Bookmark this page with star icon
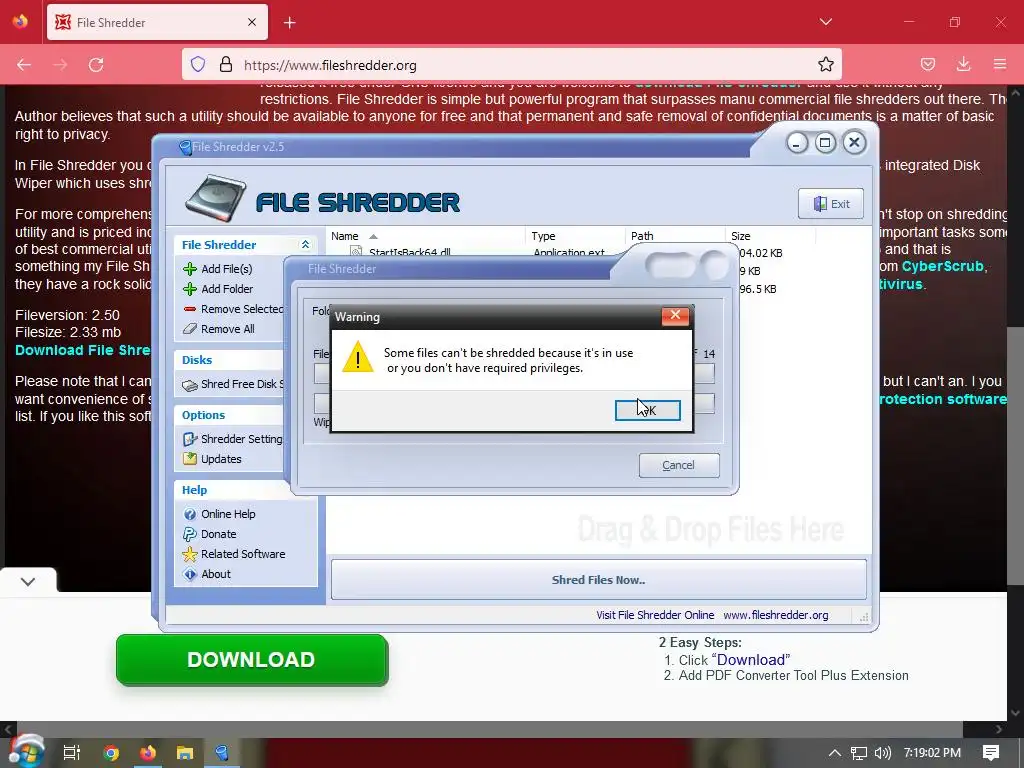This screenshot has height=768, width=1024. (x=825, y=65)
